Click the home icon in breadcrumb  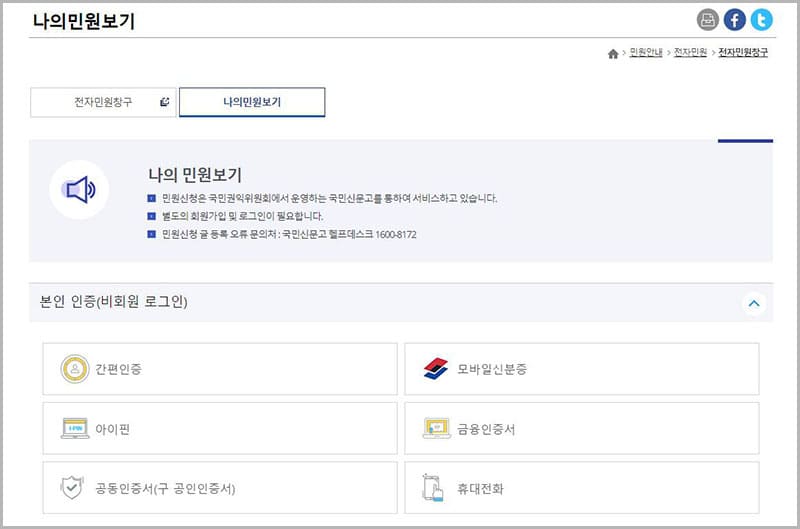coord(613,53)
